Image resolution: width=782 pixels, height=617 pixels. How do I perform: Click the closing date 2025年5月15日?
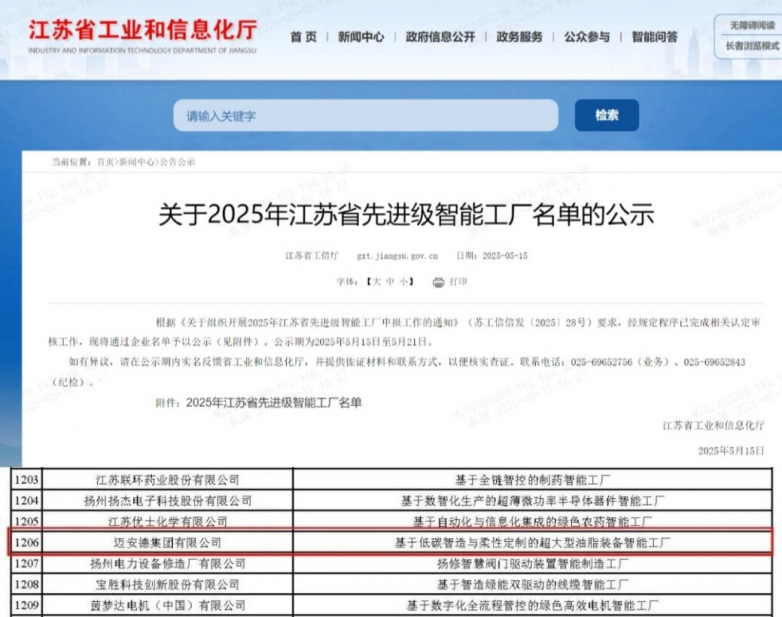coord(731,451)
